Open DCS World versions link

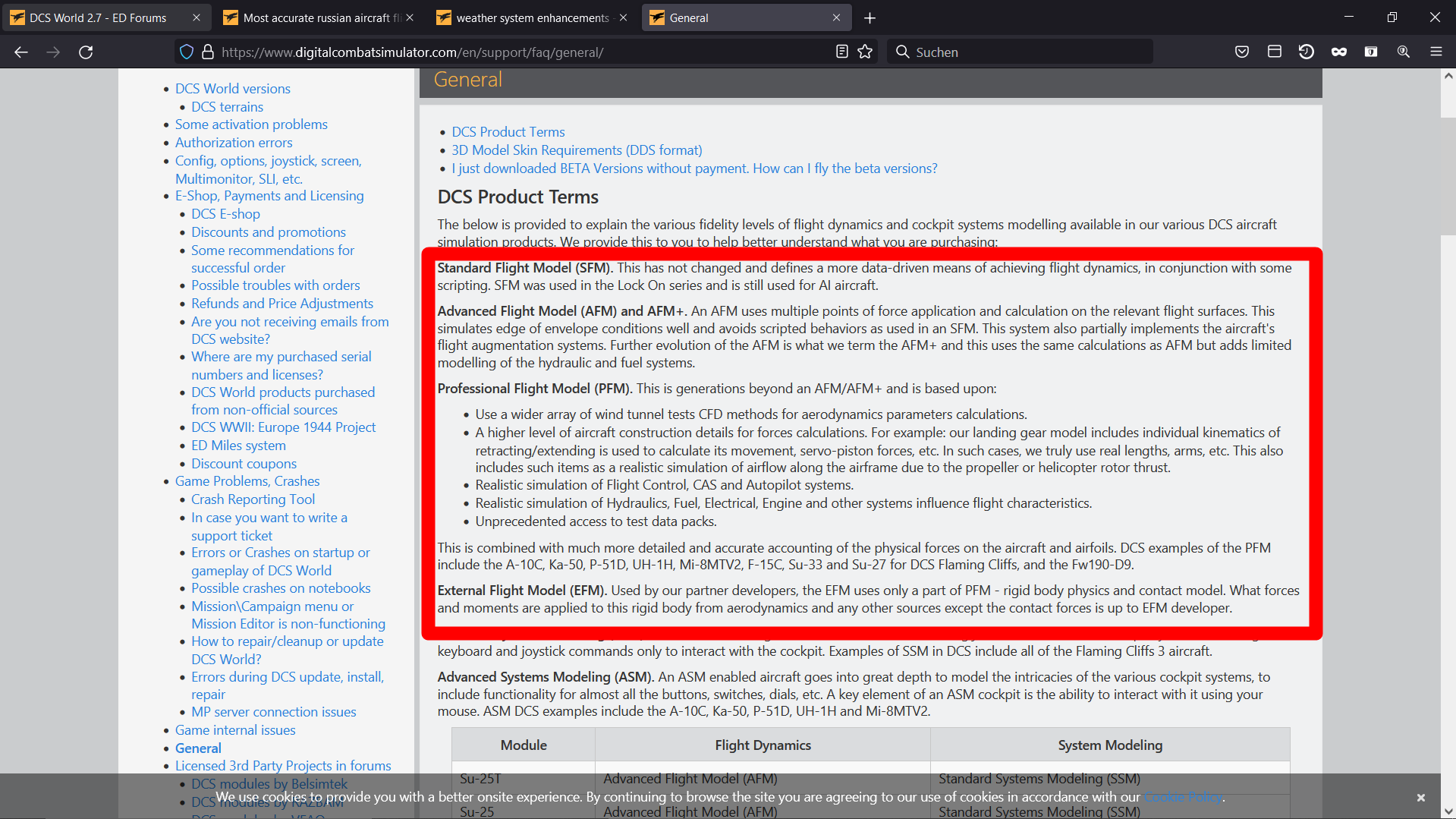point(232,89)
